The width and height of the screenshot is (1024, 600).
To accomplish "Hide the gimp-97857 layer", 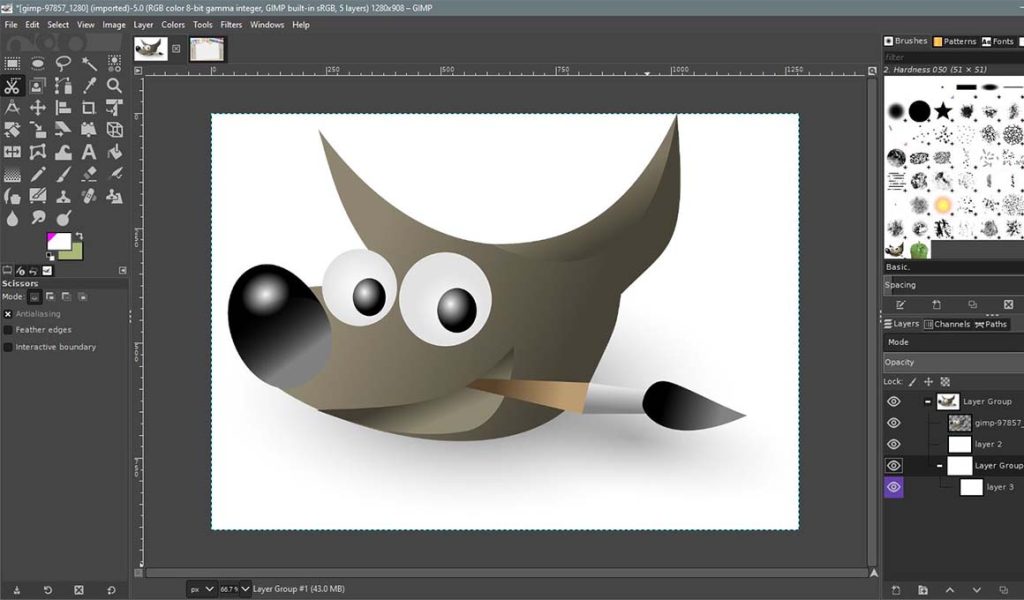I will [893, 423].
